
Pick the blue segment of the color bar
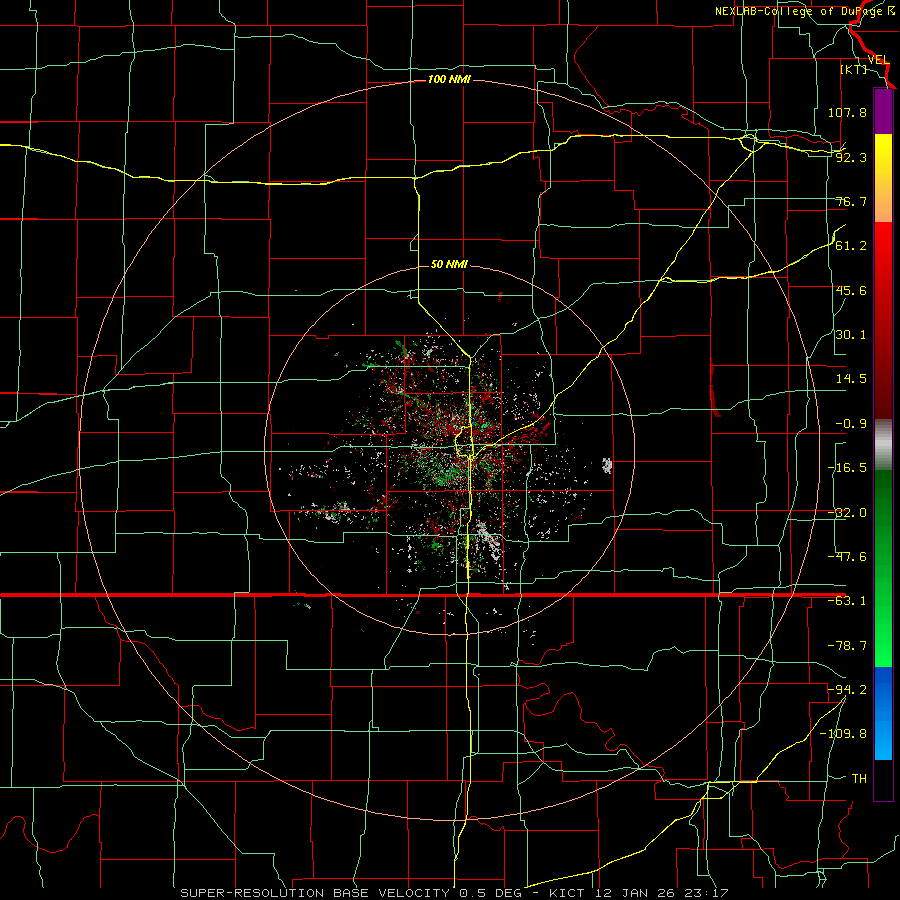click(883, 713)
